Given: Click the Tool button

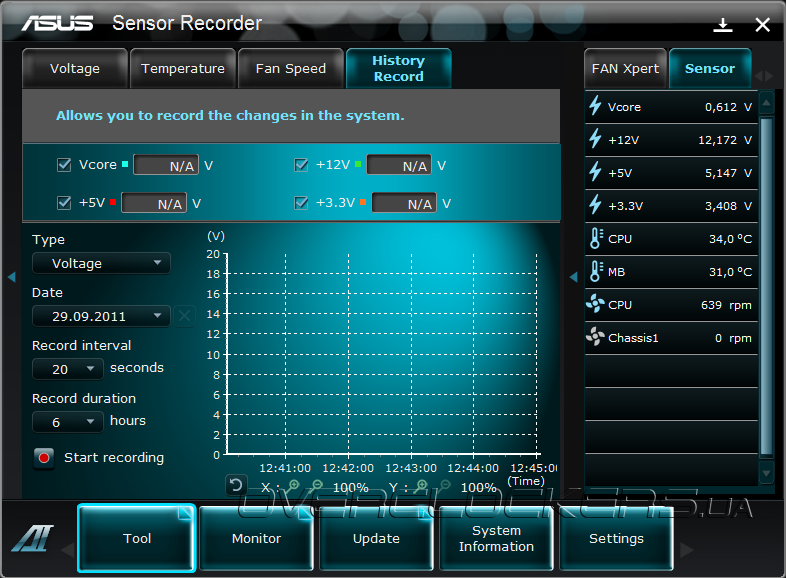Looking at the screenshot, I should coord(136,538).
